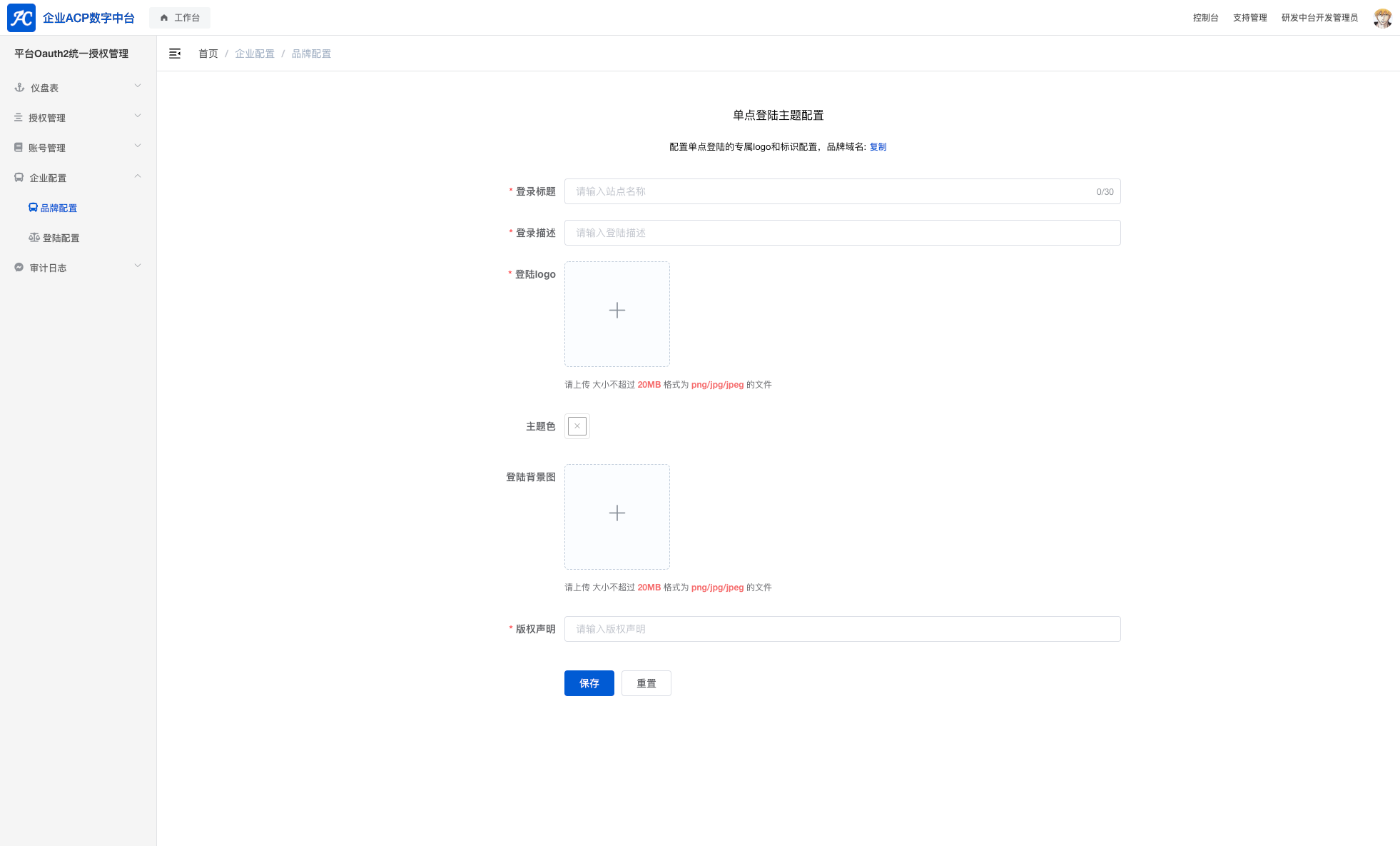Click the 复制 link for brand domain
This screenshot has width=1400, height=846.
(878, 147)
